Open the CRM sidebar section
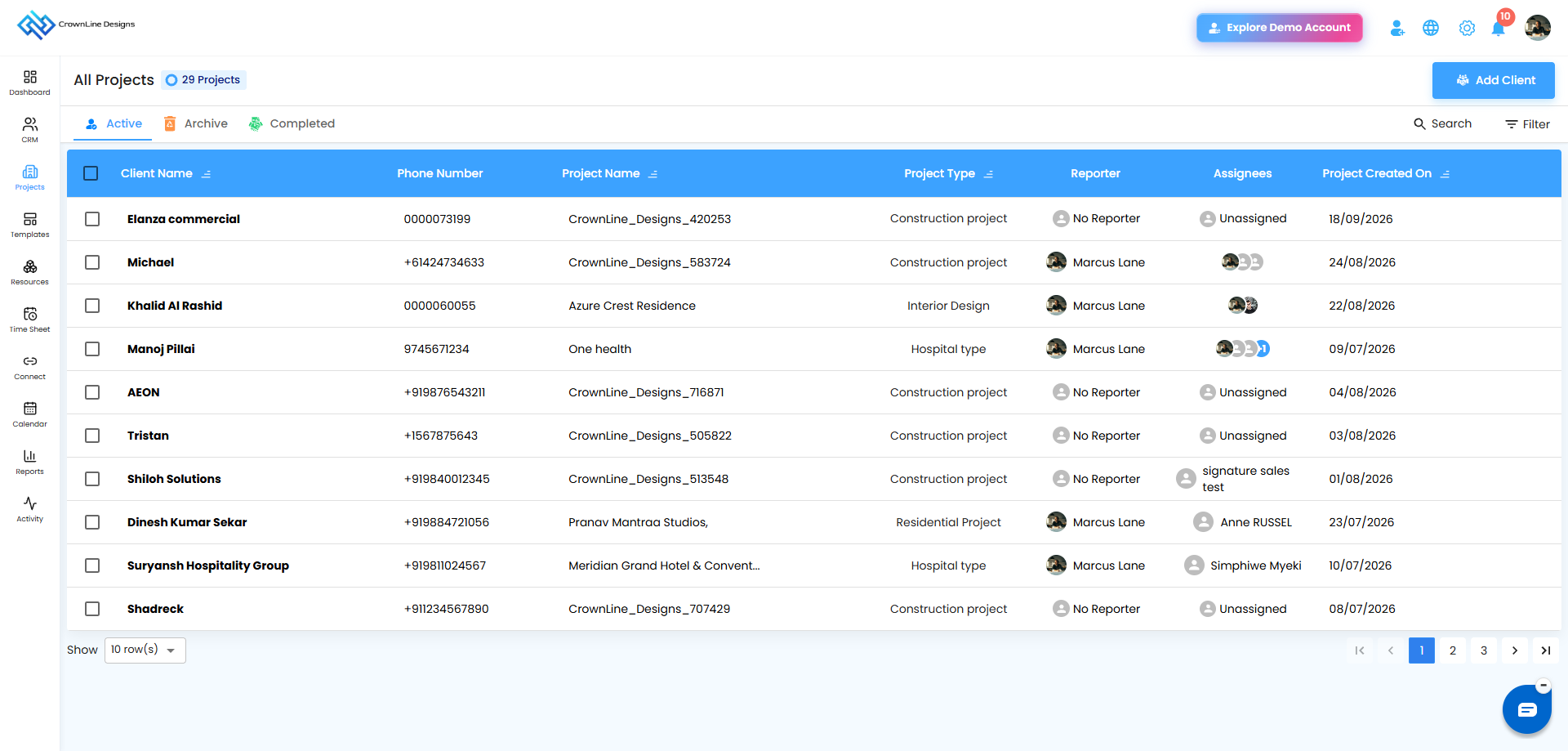This screenshot has width=1568, height=751. tap(30, 130)
